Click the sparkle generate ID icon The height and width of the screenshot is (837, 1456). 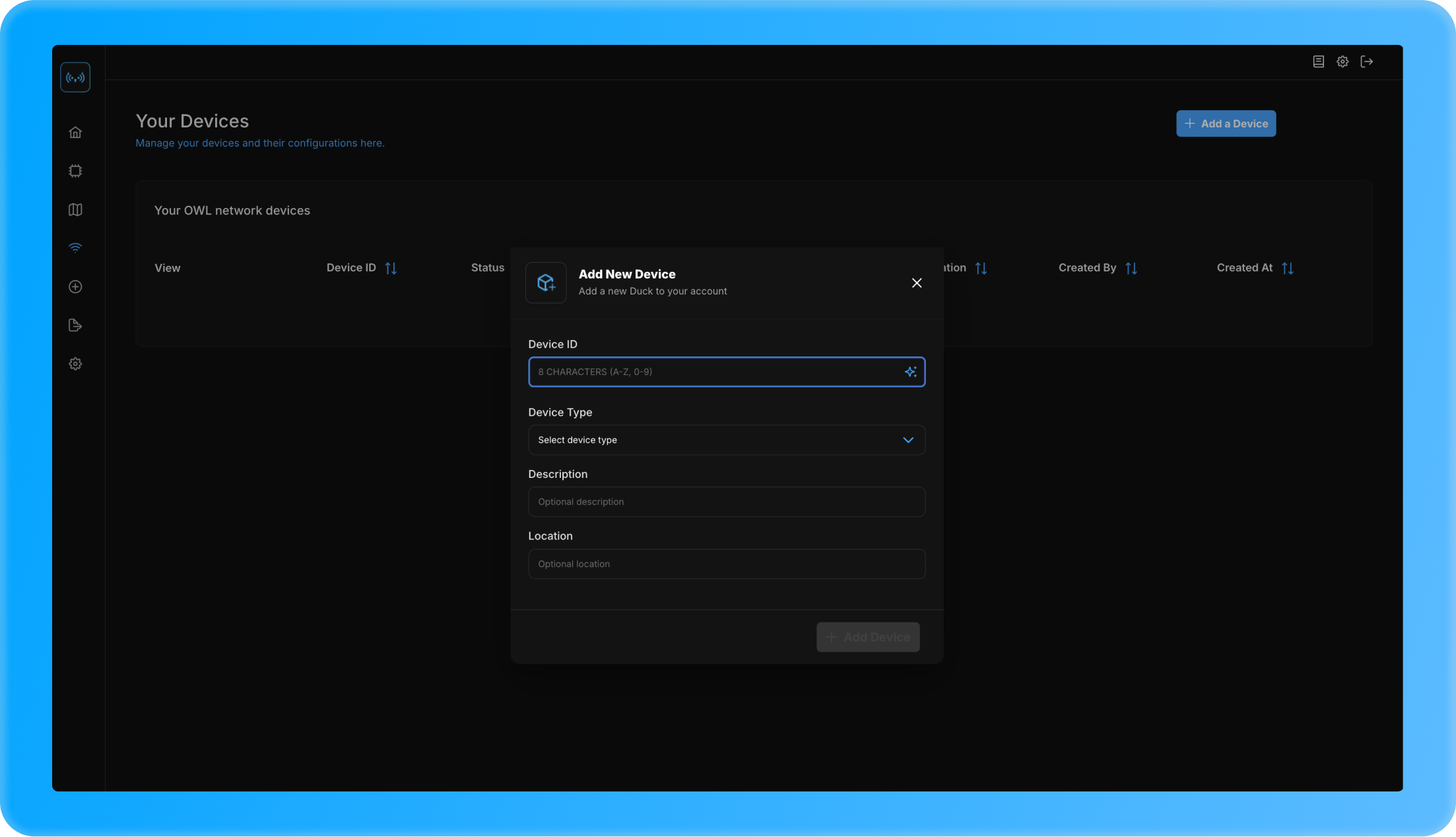[910, 372]
